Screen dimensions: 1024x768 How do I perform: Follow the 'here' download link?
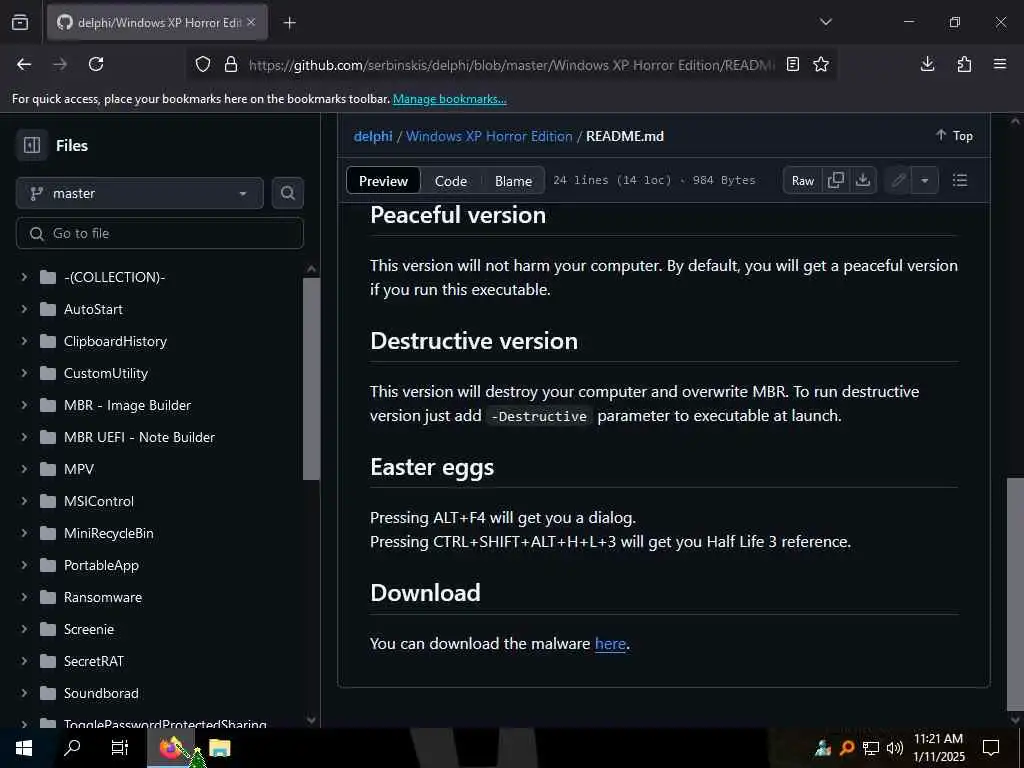610,643
